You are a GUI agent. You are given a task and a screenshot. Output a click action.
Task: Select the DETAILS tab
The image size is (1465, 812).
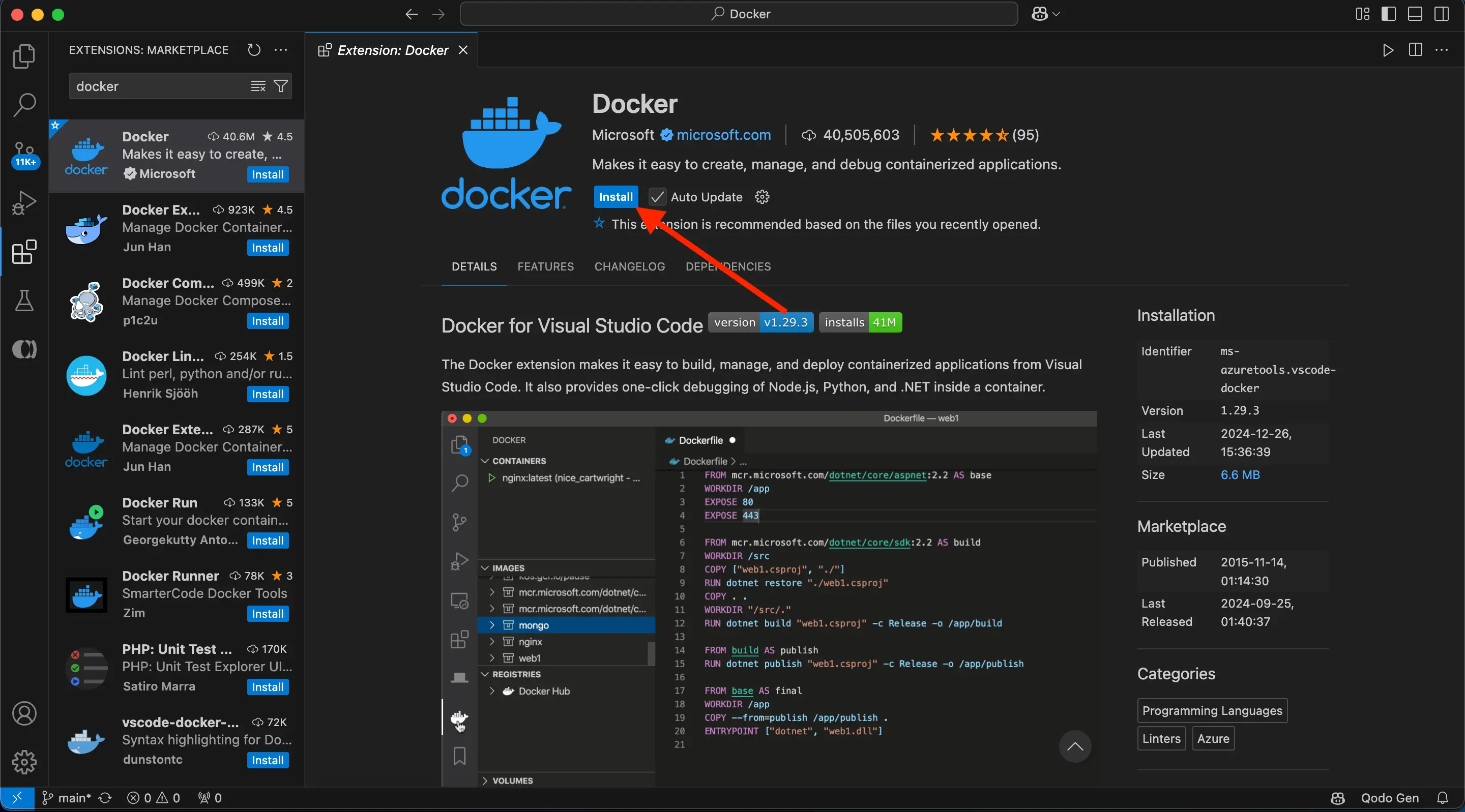pyautogui.click(x=474, y=266)
